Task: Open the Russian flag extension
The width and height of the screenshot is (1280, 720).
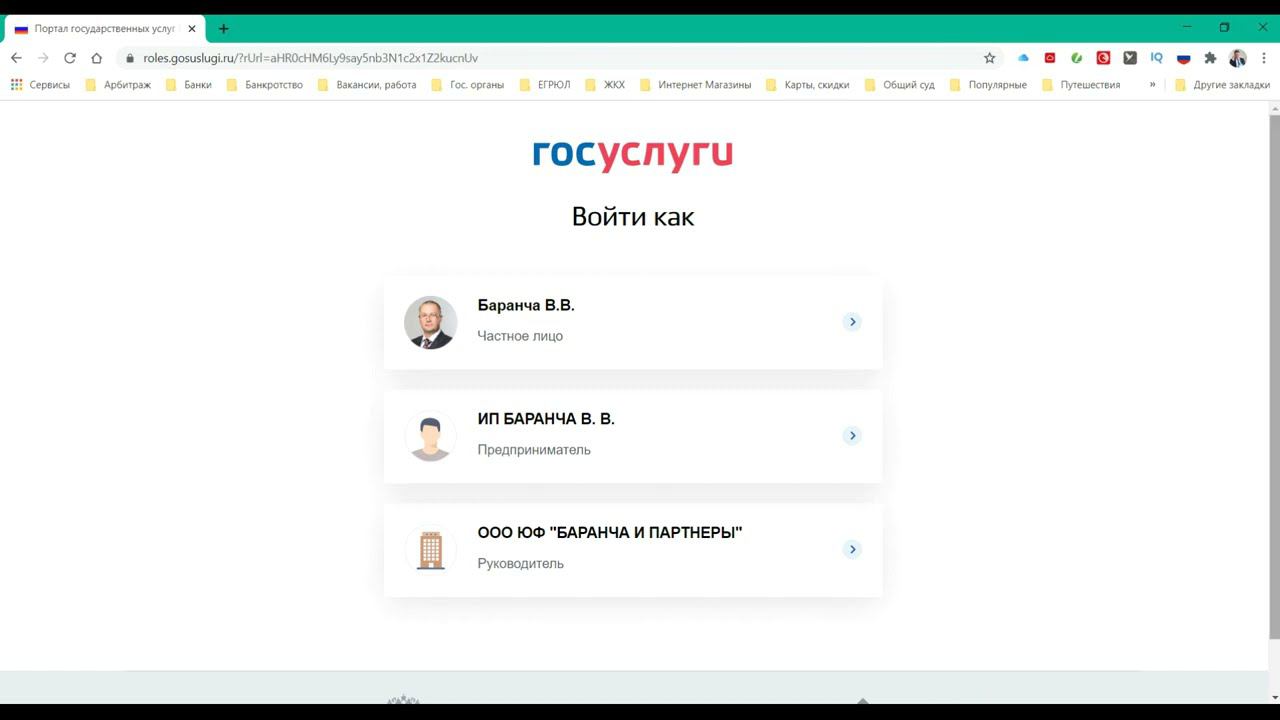Action: 1184,58
